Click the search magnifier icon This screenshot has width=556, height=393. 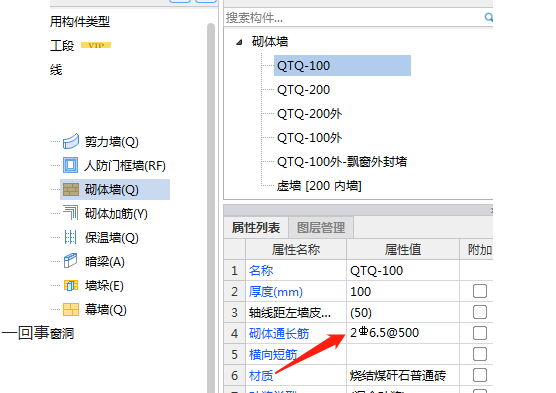(489, 17)
